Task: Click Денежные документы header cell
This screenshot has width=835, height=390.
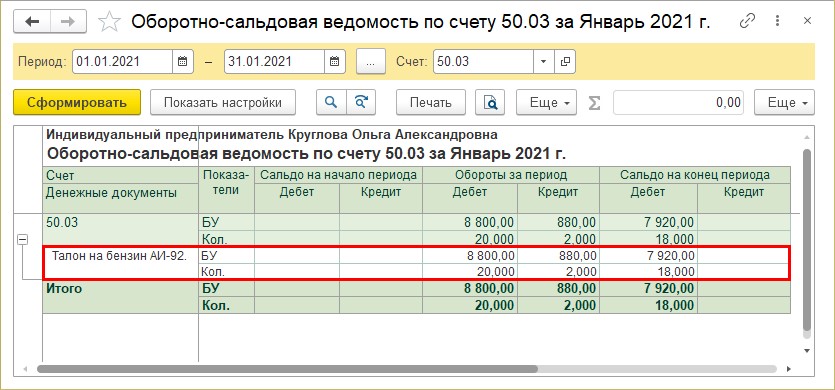Action: tap(120, 198)
